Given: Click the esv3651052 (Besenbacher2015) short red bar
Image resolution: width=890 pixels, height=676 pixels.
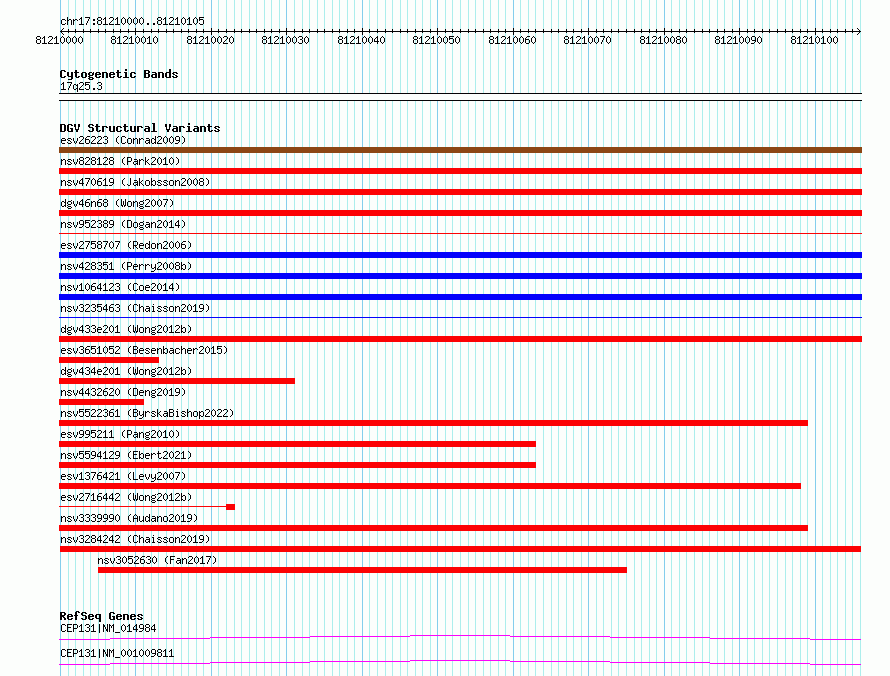Looking at the screenshot, I should [109, 360].
